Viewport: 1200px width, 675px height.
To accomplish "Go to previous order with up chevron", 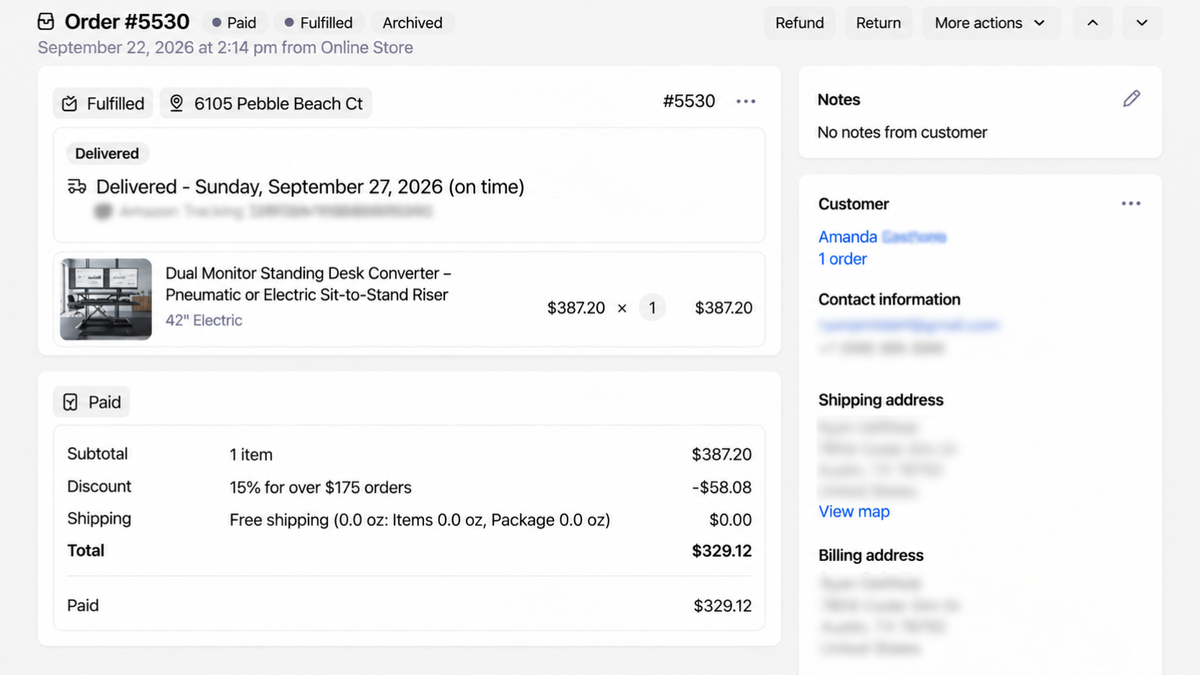I will [1093, 23].
